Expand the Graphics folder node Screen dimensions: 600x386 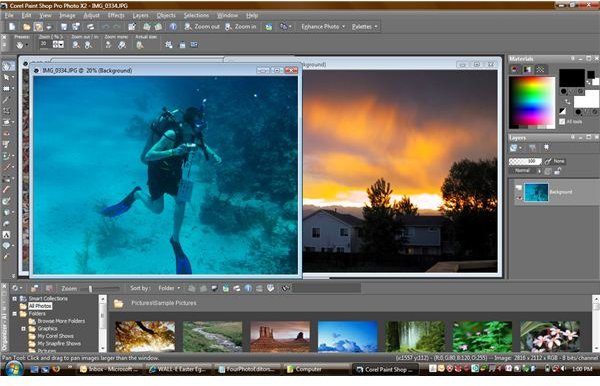[x=23, y=329]
